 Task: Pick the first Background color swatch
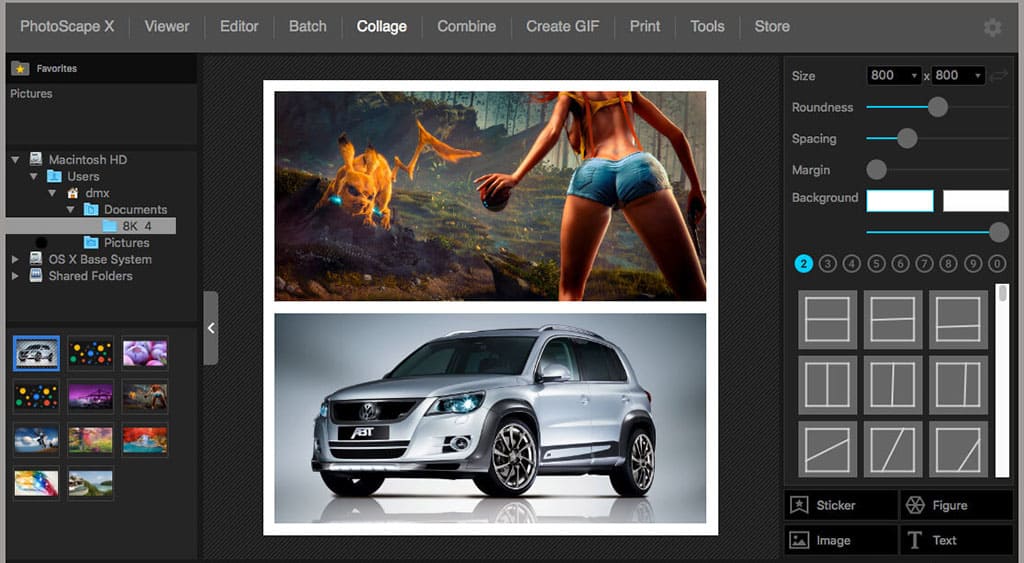pos(900,201)
